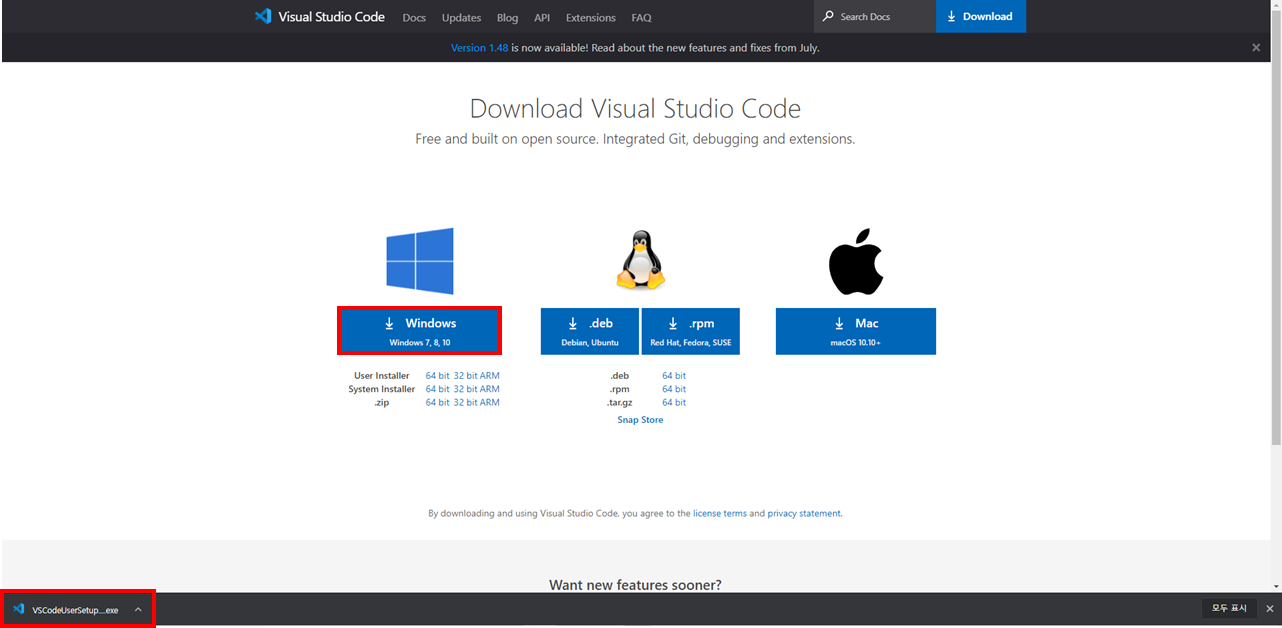1282x628 pixels.
Task: Click the 'Want new features sooner?' heading
Action: [635, 584]
